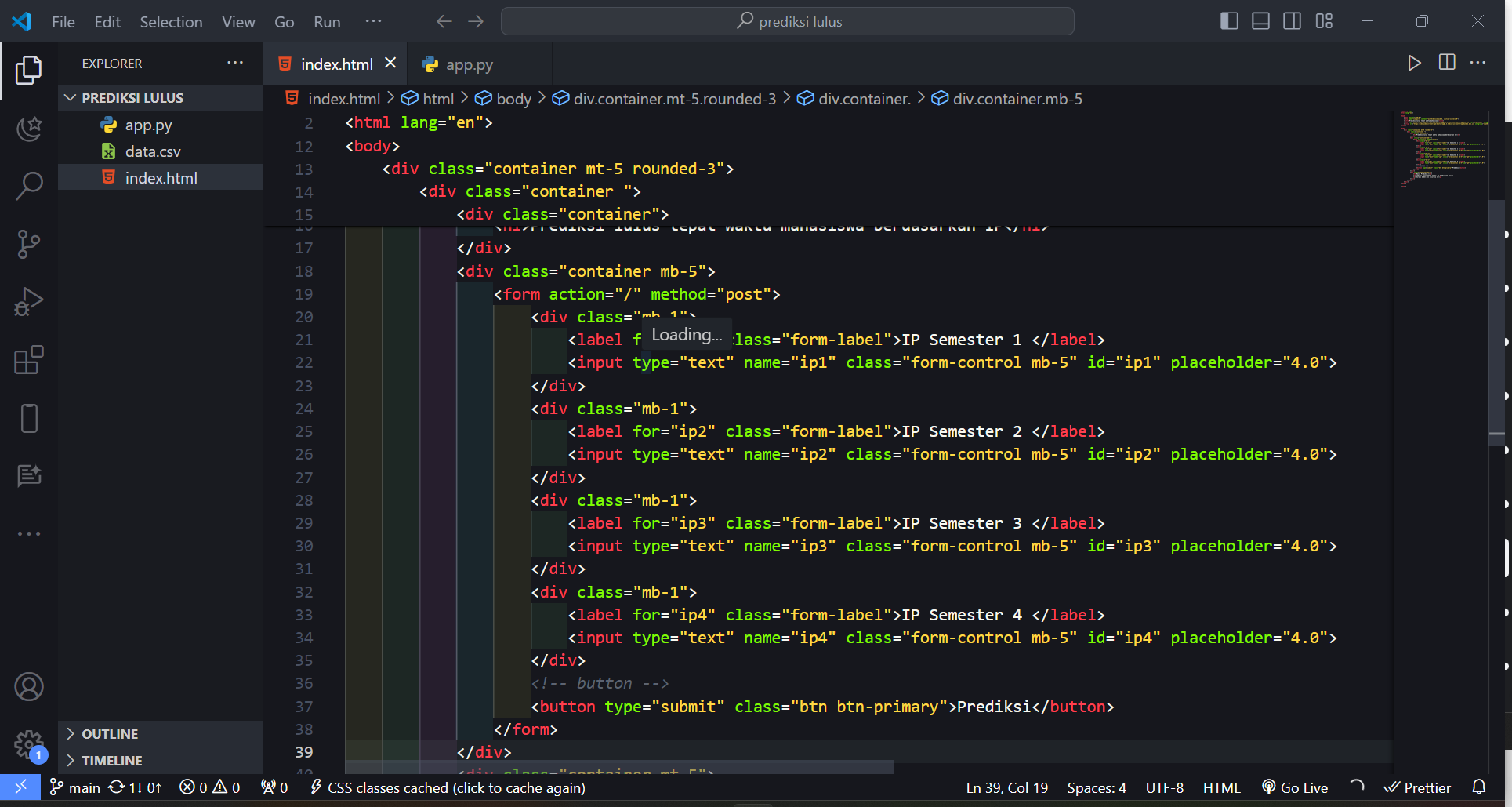Open data.csv in the explorer tree
This screenshot has height=807, width=1512.
point(160,151)
